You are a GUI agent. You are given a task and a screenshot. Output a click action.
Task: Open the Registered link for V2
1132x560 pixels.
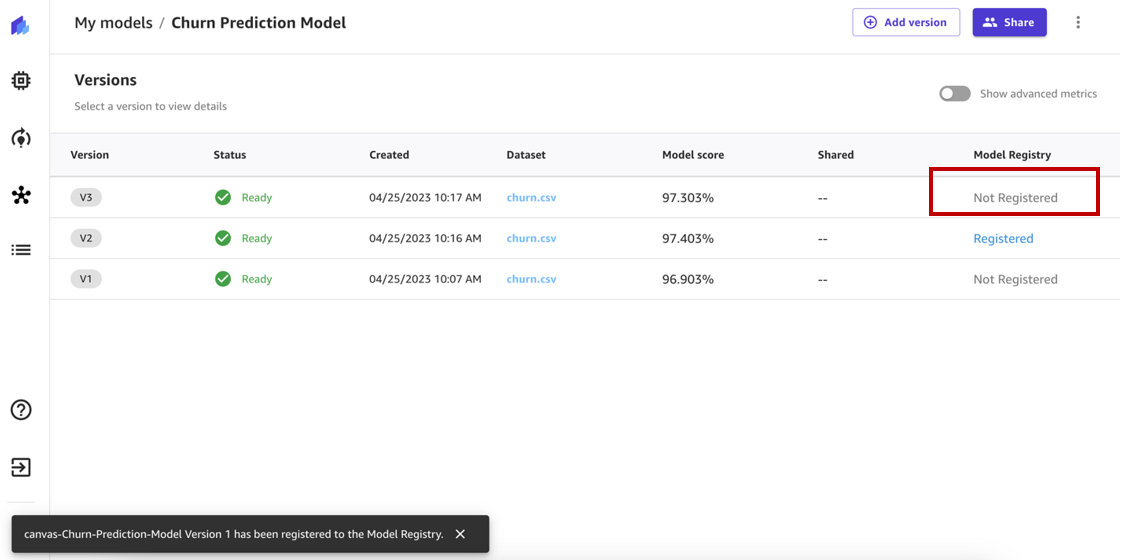(x=1003, y=239)
